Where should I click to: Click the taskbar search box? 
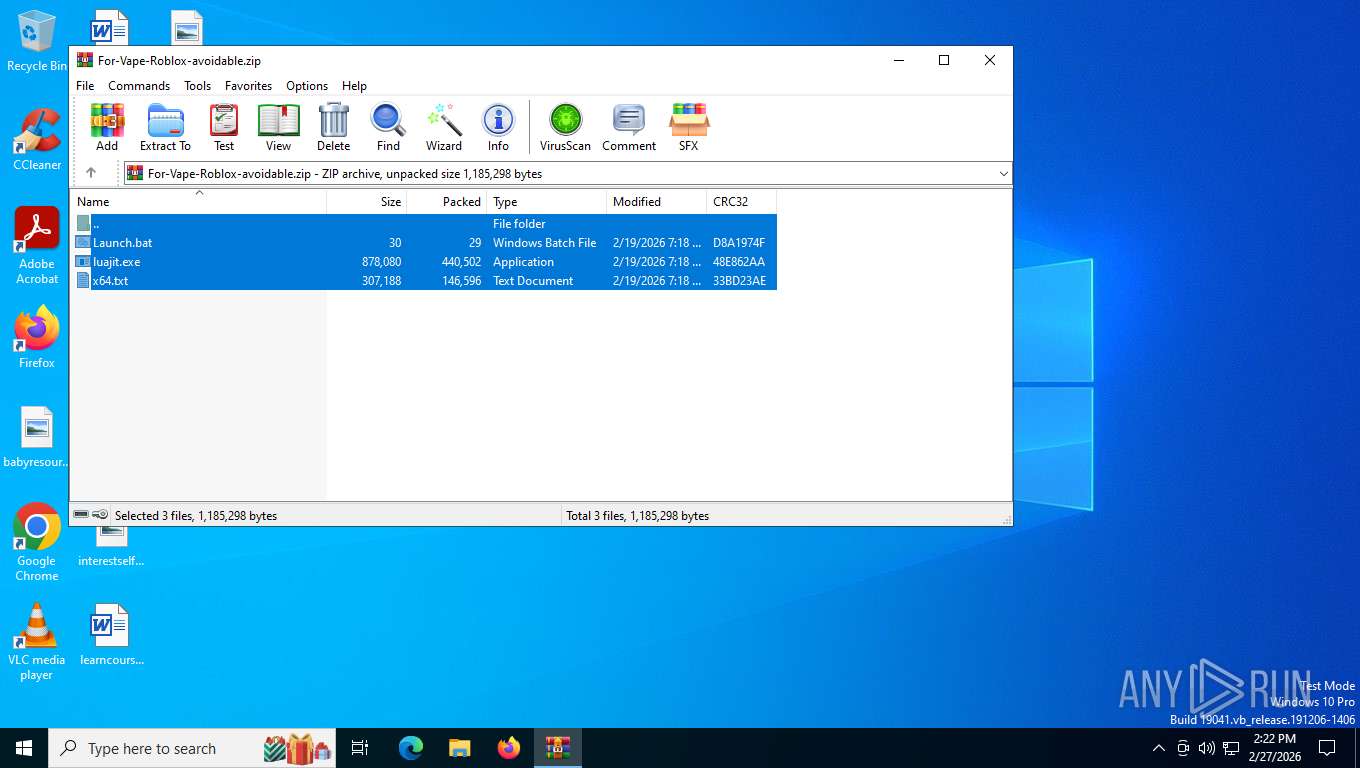[194, 748]
